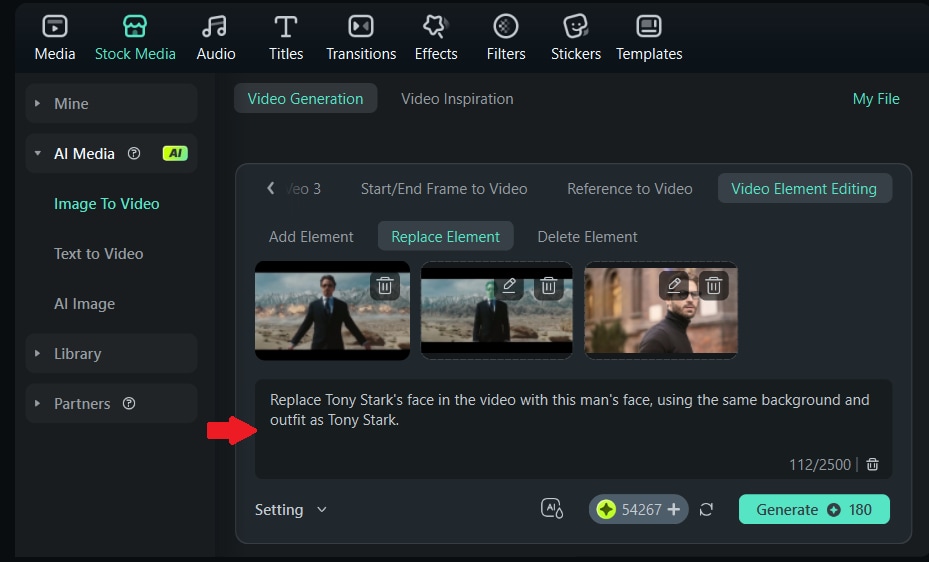Open the Effects panel

(x=436, y=38)
